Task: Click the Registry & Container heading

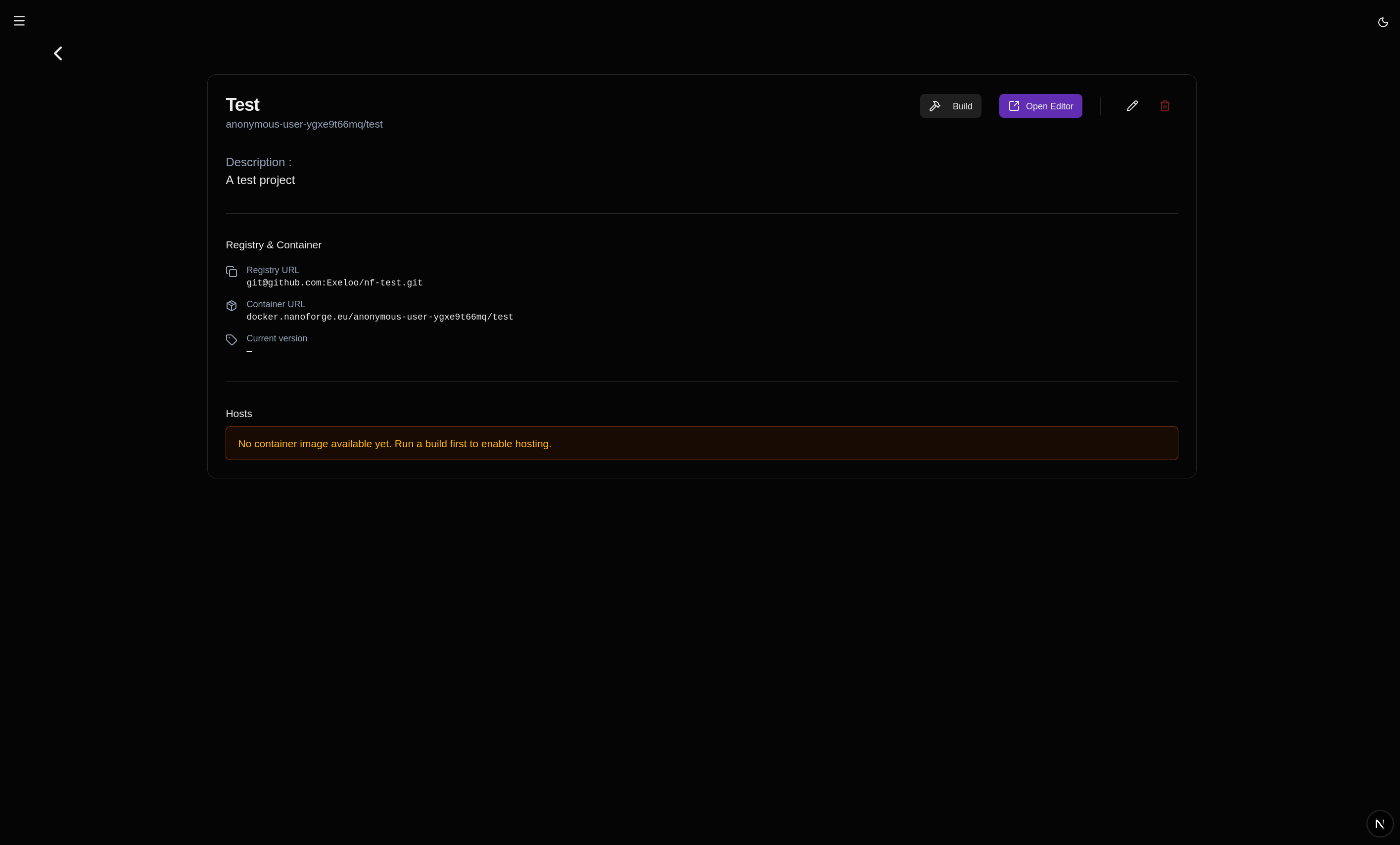Action: click(273, 245)
